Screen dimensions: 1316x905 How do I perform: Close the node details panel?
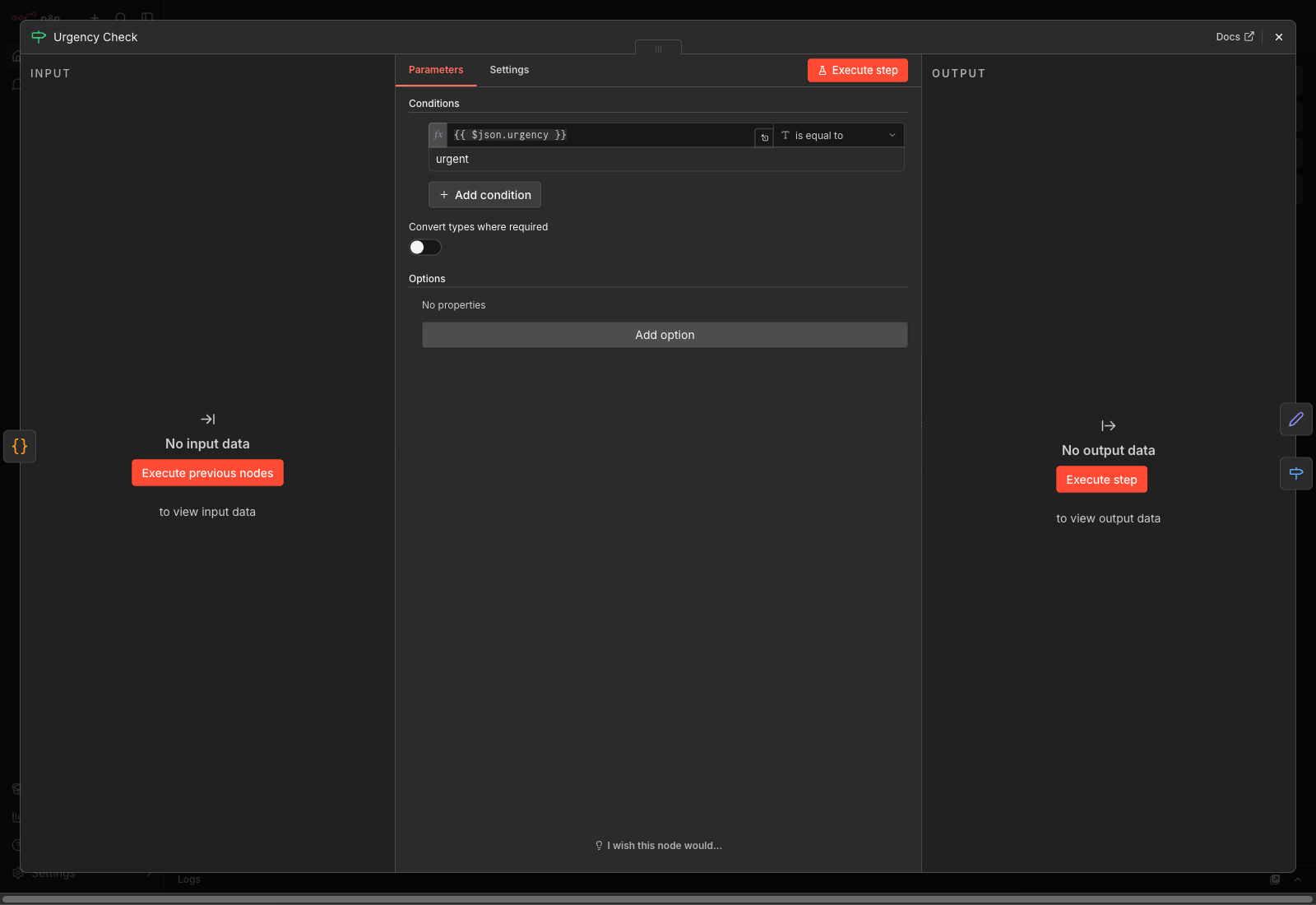pyautogui.click(x=1279, y=37)
